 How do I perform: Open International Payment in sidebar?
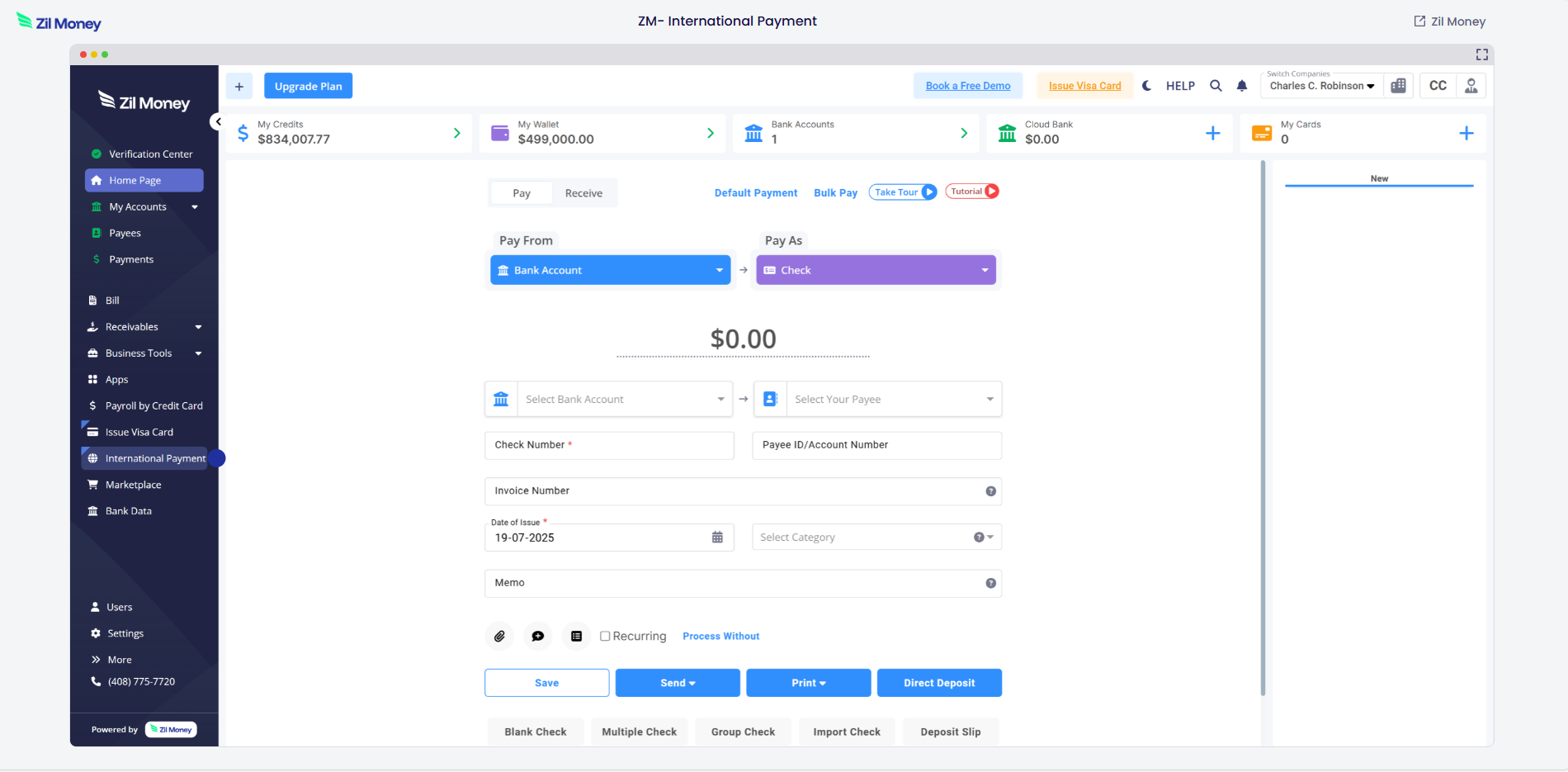tap(155, 458)
